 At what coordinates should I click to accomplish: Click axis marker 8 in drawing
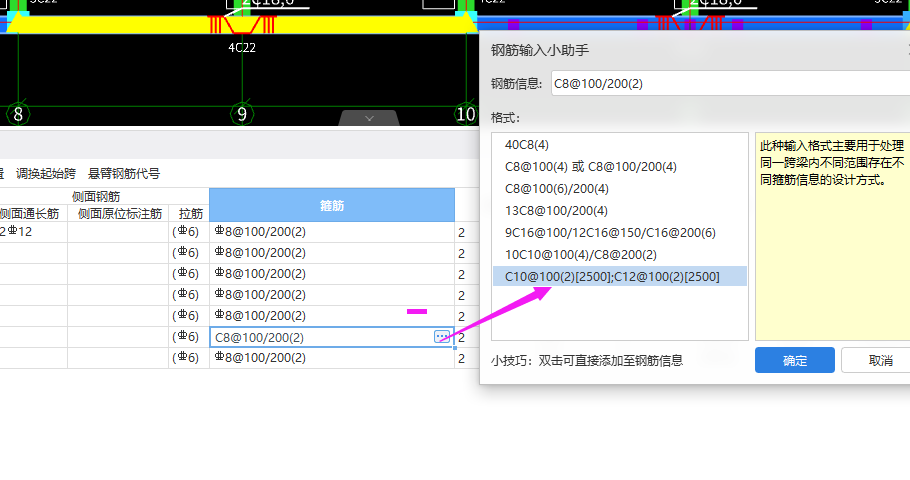point(18,114)
